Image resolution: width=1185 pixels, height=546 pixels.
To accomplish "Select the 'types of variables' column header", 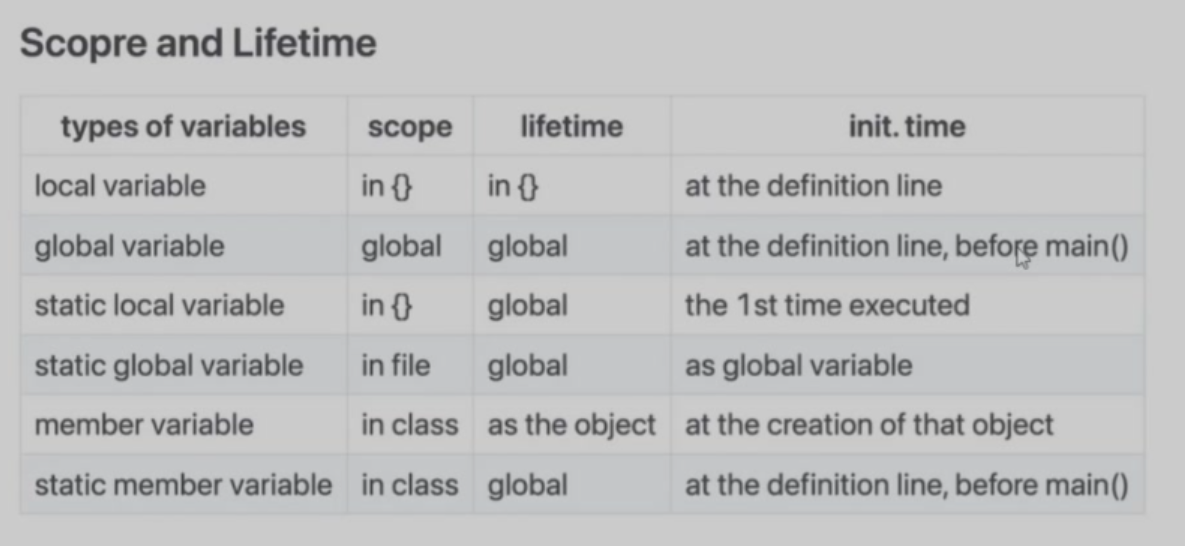I will click(184, 126).
